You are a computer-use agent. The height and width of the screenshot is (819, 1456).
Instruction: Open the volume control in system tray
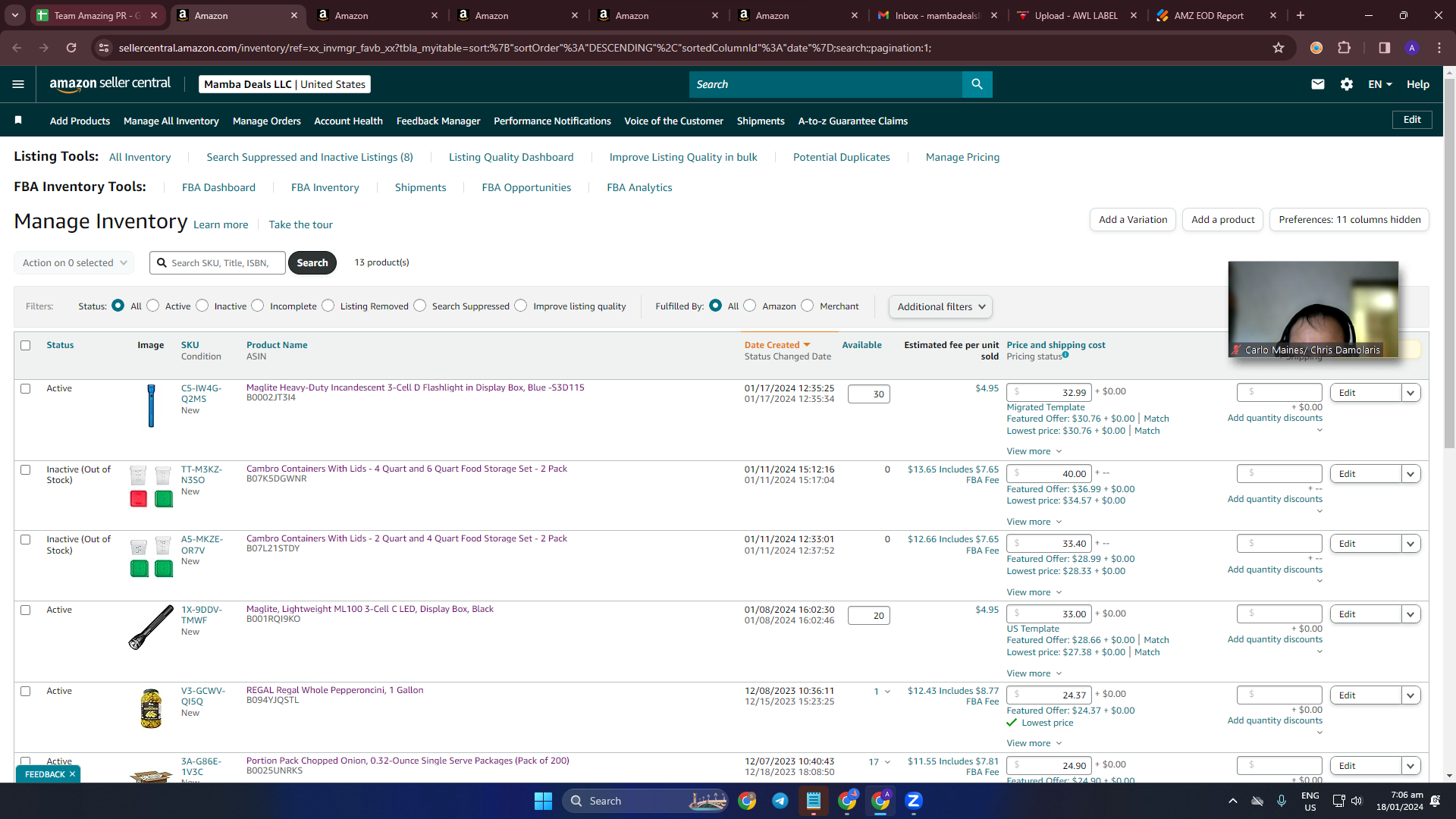pyautogui.click(x=1357, y=801)
